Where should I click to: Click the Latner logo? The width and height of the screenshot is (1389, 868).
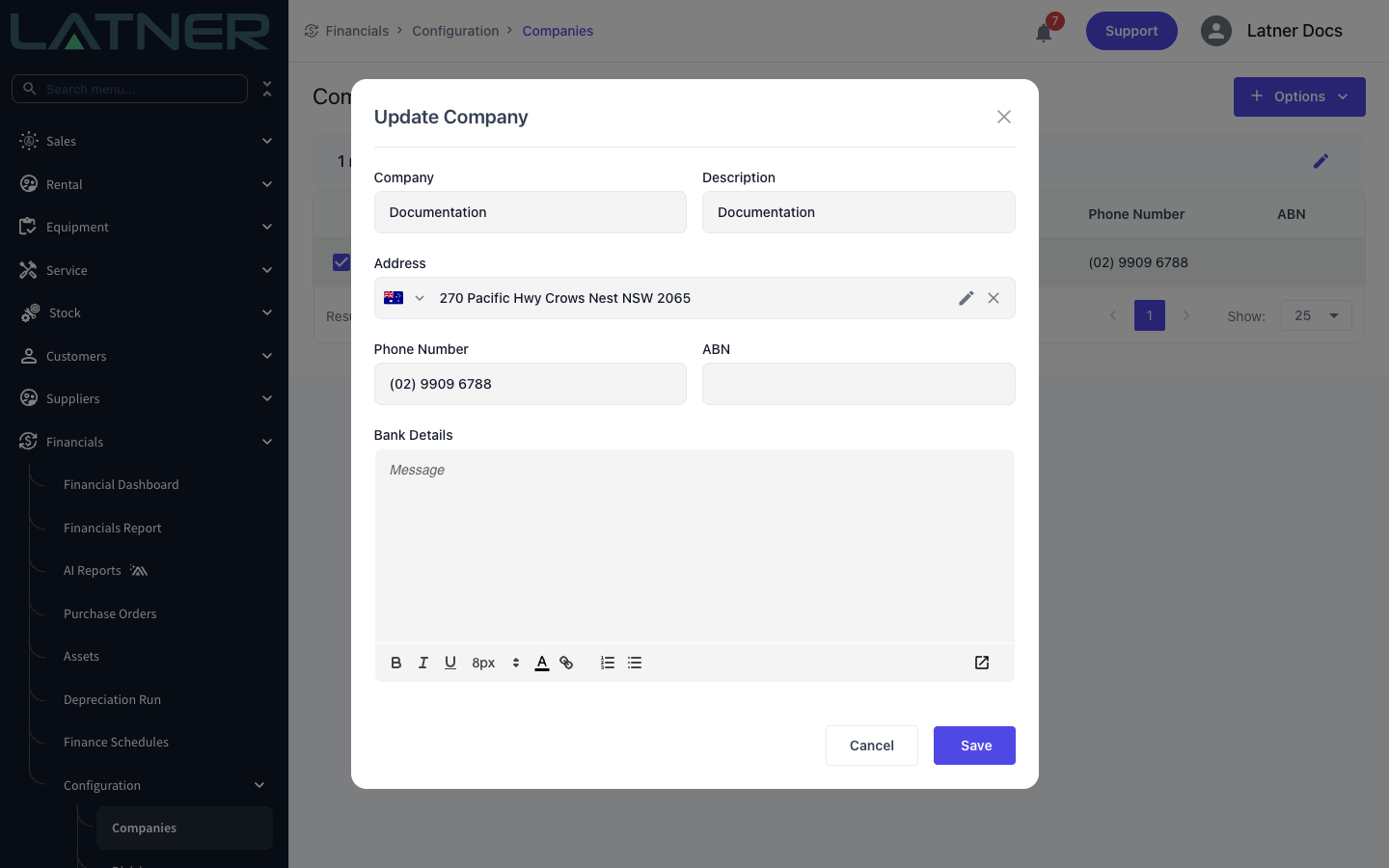point(141,31)
